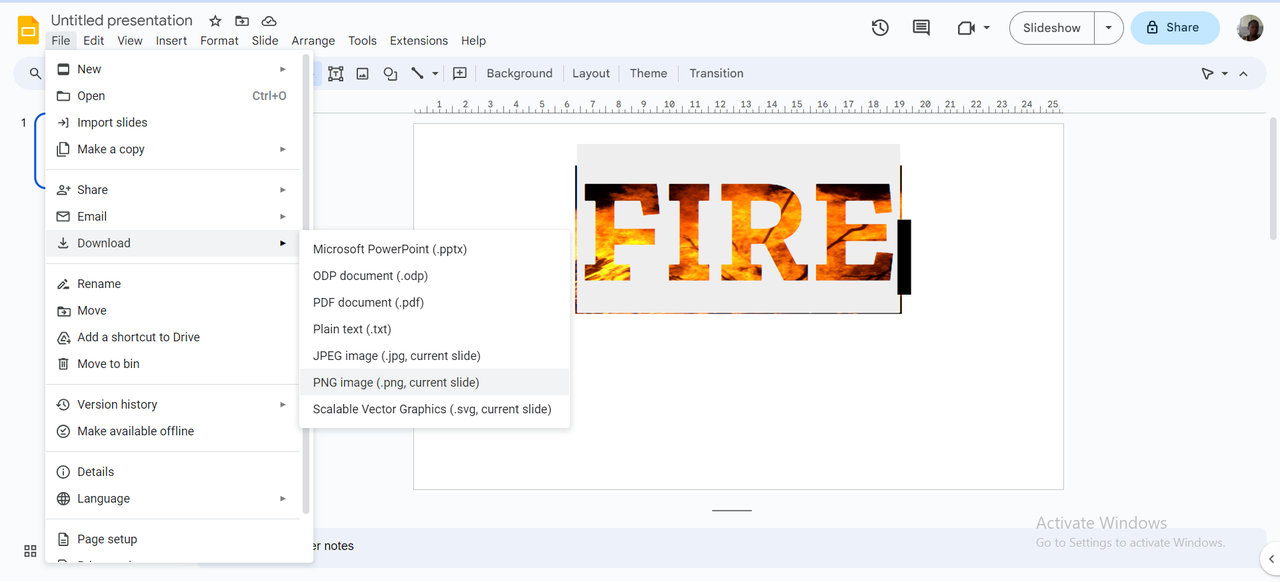Click the horizontal ruler above the slide
This screenshot has height=582, width=1280.
(738, 105)
